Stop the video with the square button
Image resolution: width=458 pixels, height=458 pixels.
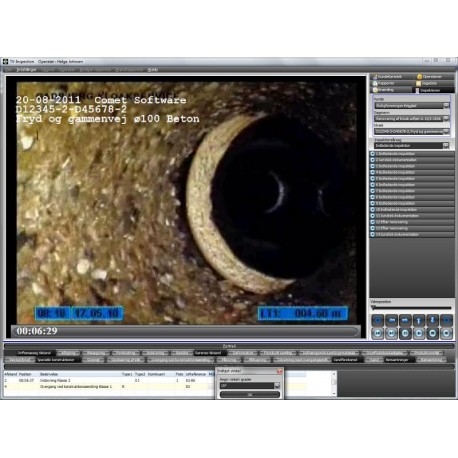coord(433,333)
